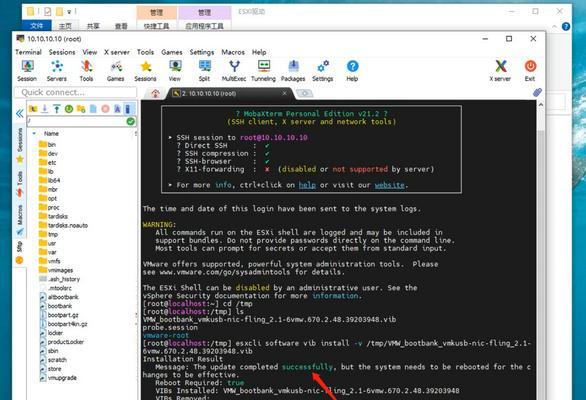586x400 pixels.
Task: Click the X server toolbar icon
Action: (500, 71)
